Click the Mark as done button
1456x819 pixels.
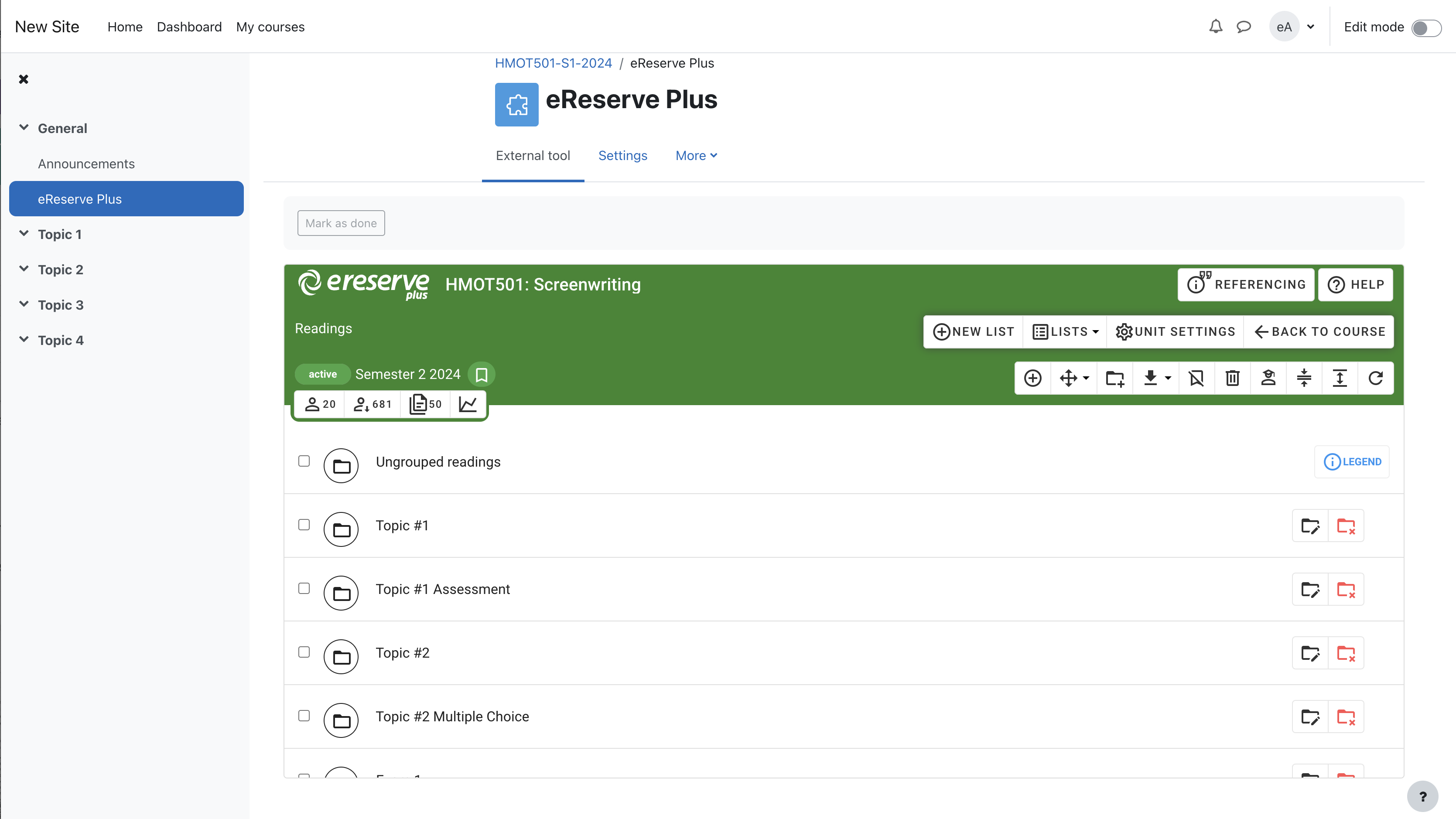pyautogui.click(x=341, y=223)
